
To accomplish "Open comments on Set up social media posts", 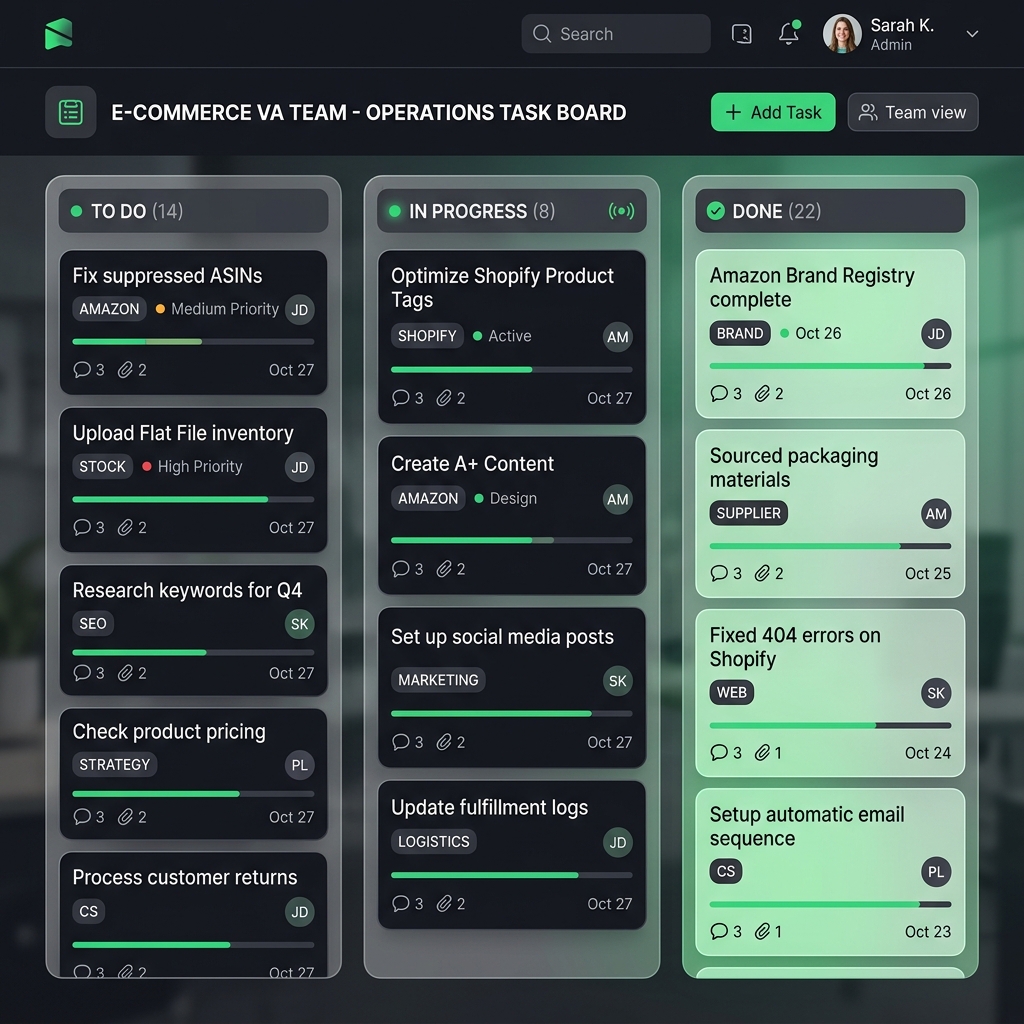I will point(408,742).
